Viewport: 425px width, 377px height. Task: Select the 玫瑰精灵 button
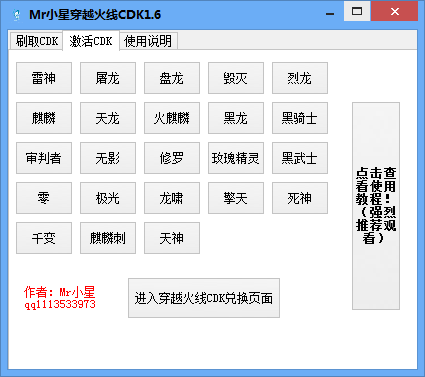coord(236,158)
